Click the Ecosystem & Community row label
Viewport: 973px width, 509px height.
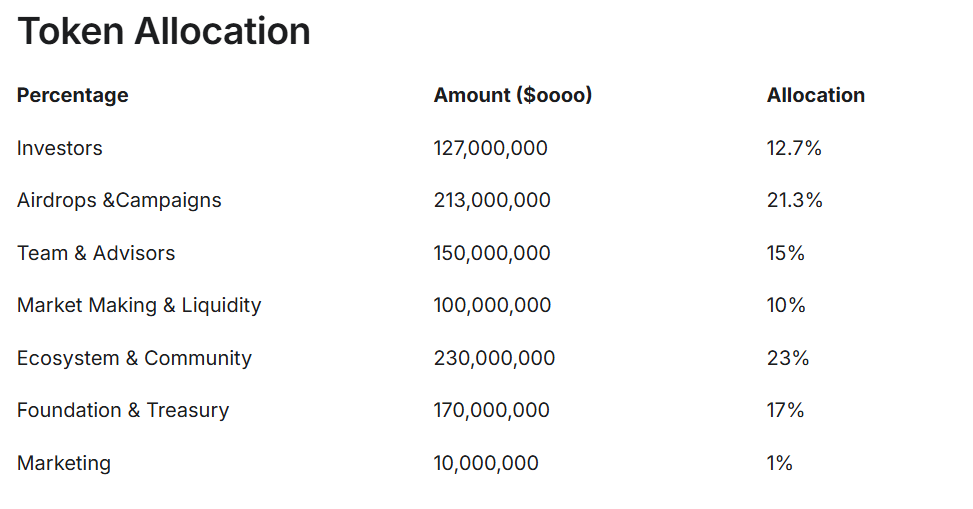point(134,358)
